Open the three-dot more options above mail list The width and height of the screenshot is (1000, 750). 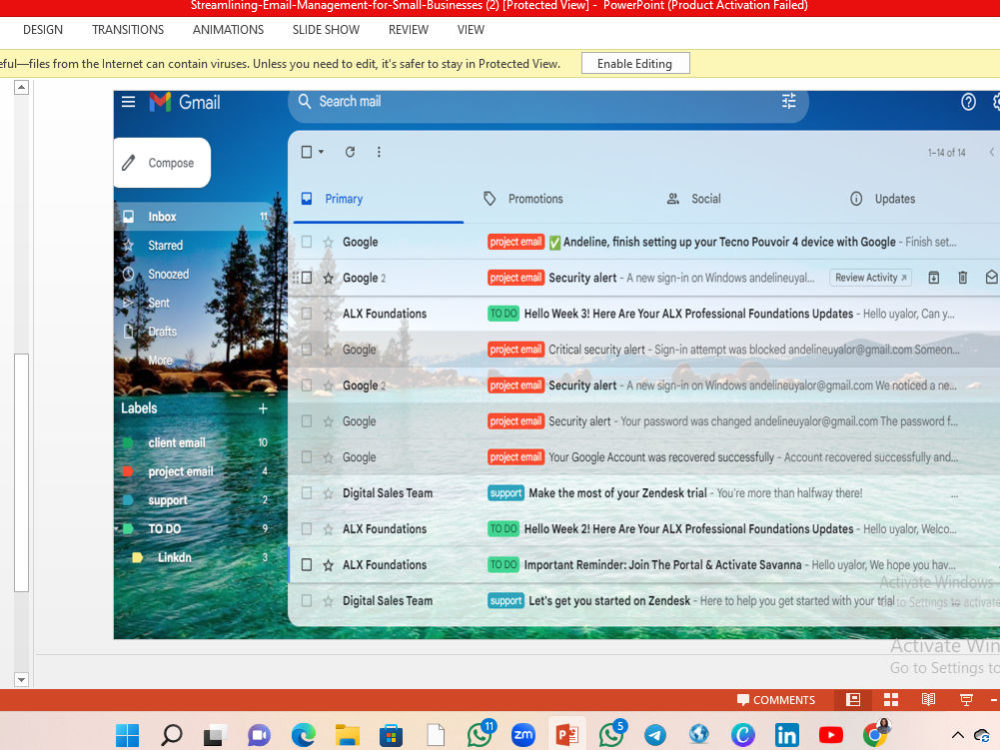click(379, 152)
